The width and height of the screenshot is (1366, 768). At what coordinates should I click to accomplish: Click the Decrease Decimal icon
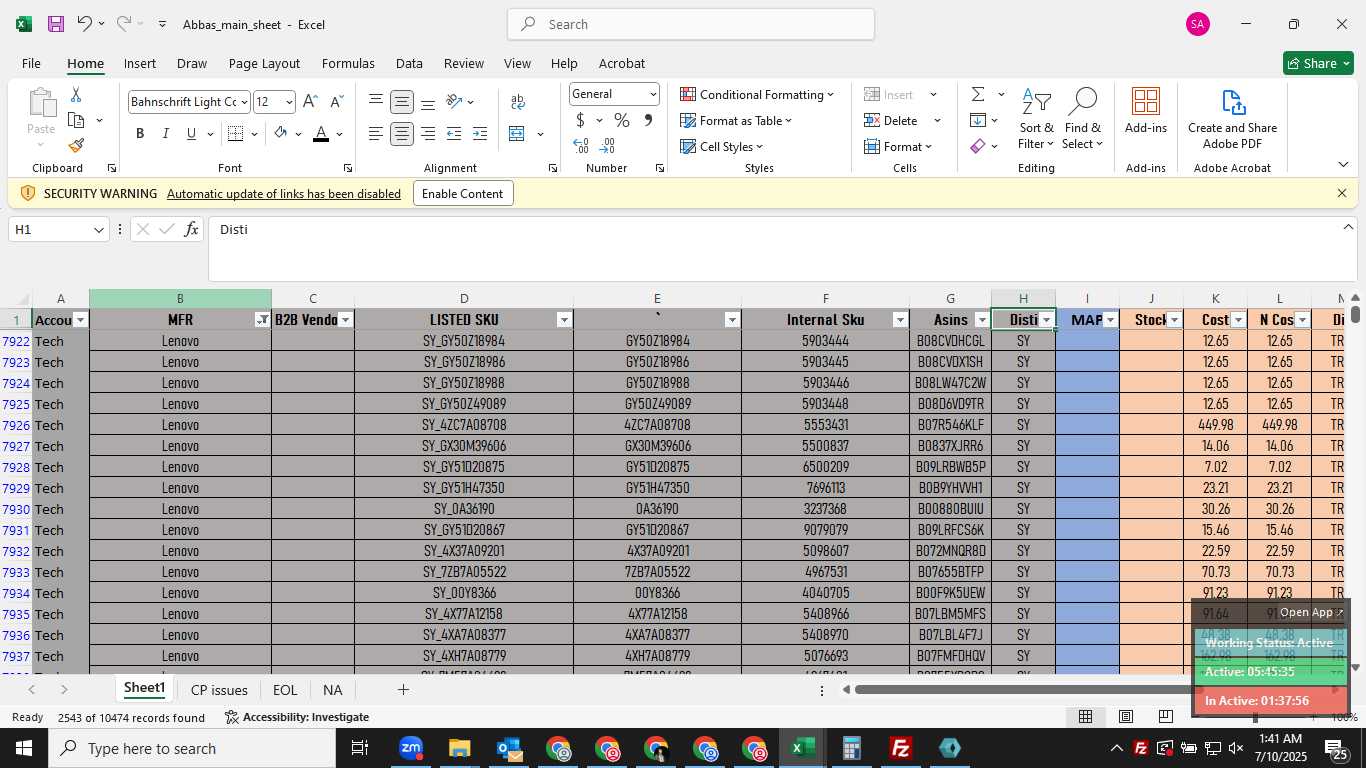tap(608, 146)
